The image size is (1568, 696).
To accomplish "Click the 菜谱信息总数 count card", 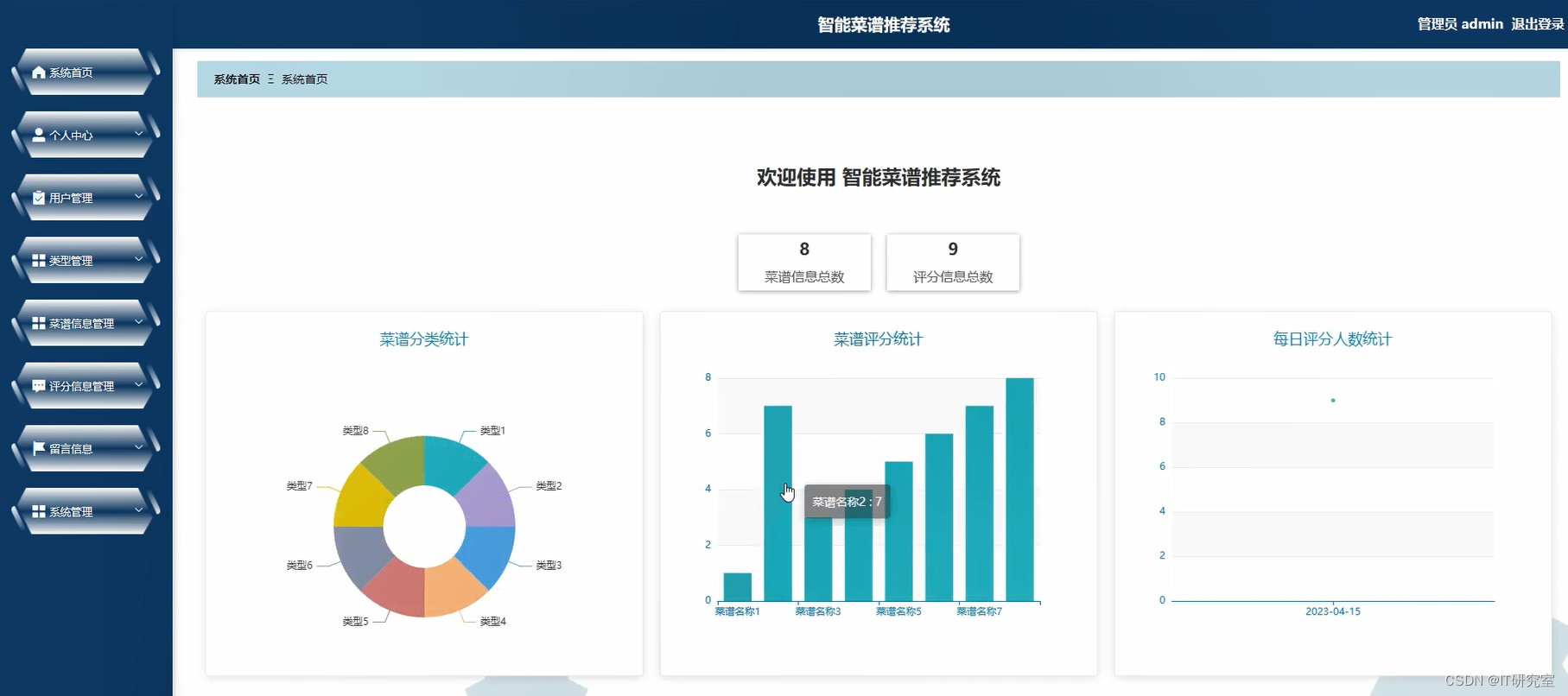I will coord(804,263).
